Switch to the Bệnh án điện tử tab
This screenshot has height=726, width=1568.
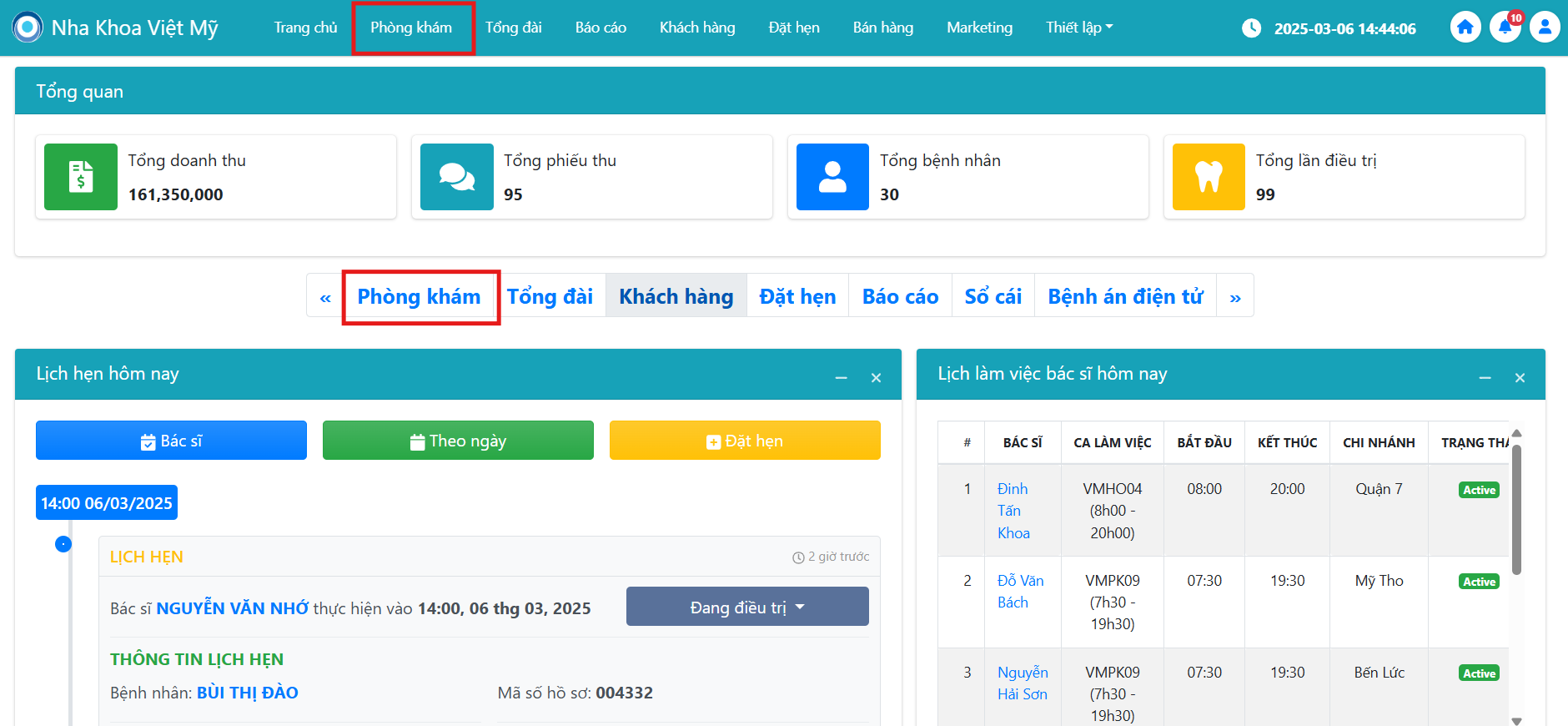pos(1125,297)
